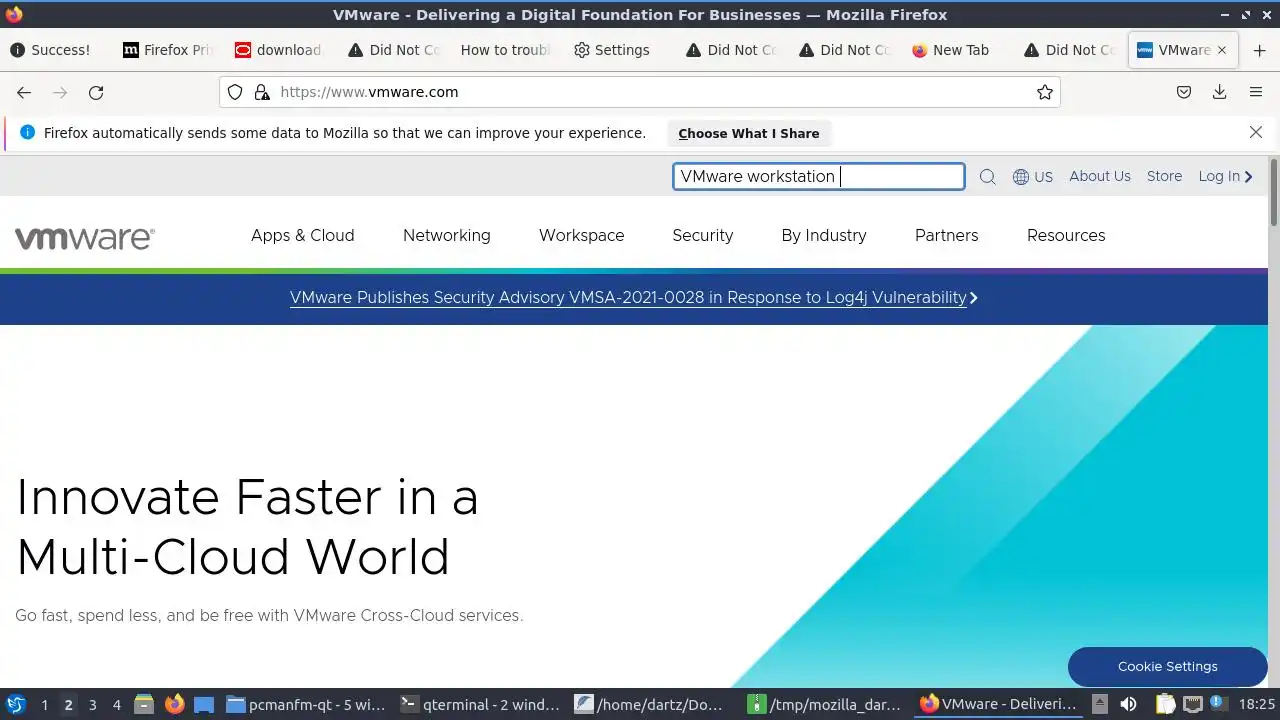The height and width of the screenshot is (720, 1280).
Task: Click the padlock site security icon
Action: click(262, 92)
